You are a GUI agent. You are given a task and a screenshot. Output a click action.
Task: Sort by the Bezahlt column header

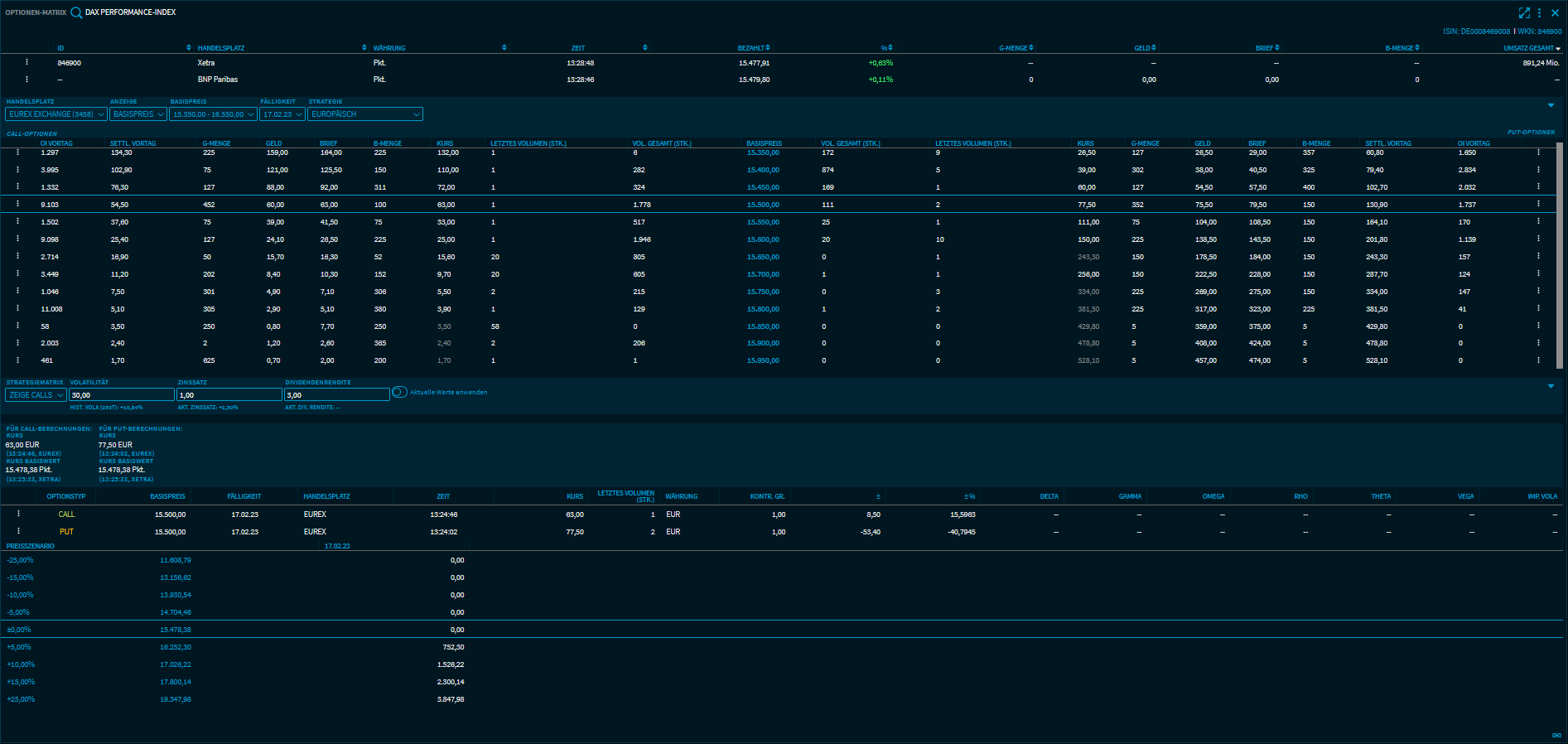[754, 48]
